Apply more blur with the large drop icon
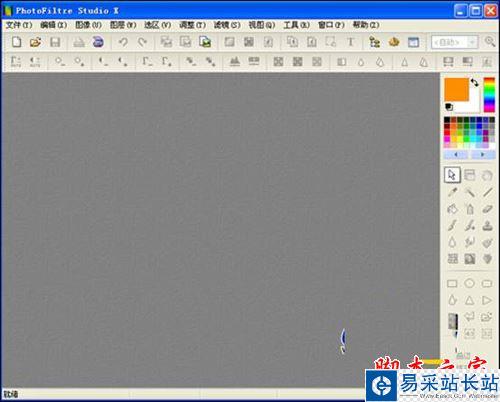Screen dimensions: 500x402 coord(380,62)
